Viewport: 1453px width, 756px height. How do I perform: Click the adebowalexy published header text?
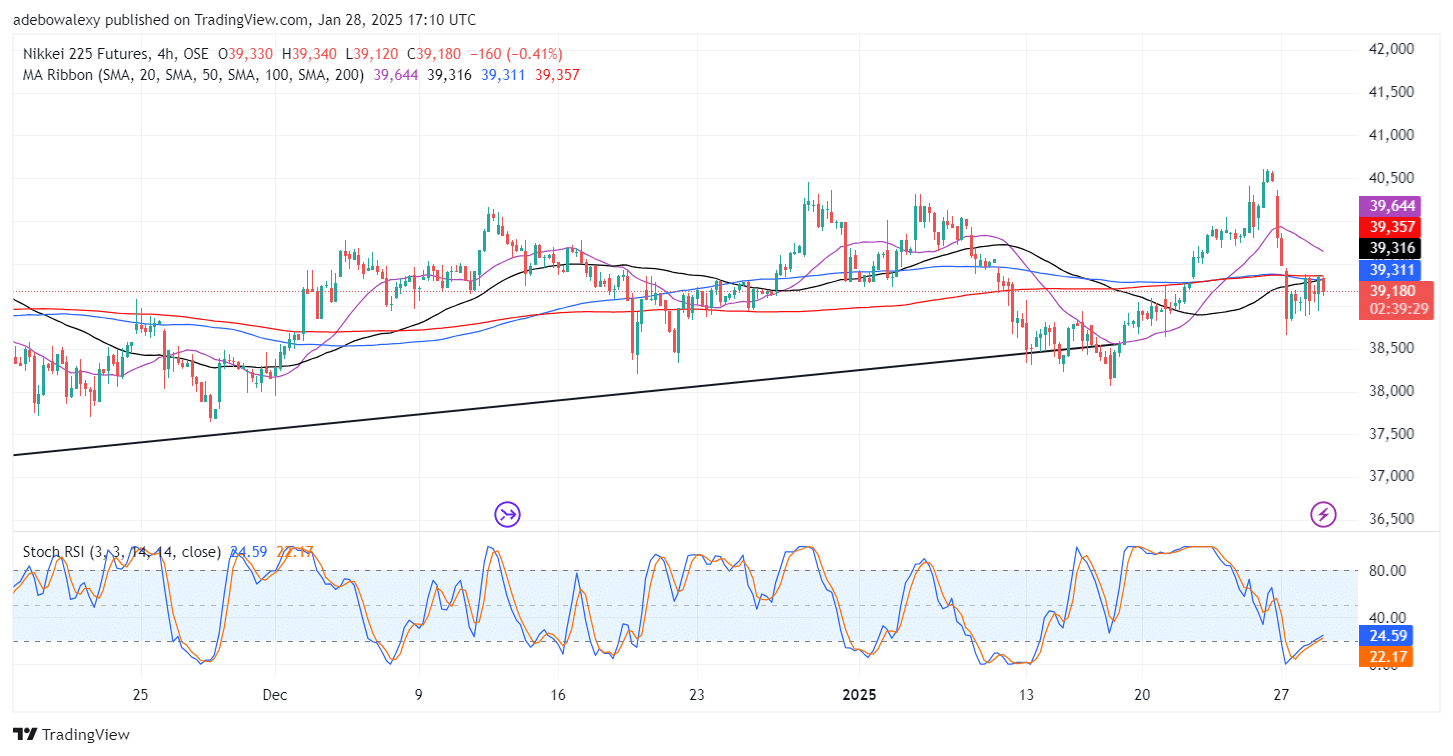[244, 19]
